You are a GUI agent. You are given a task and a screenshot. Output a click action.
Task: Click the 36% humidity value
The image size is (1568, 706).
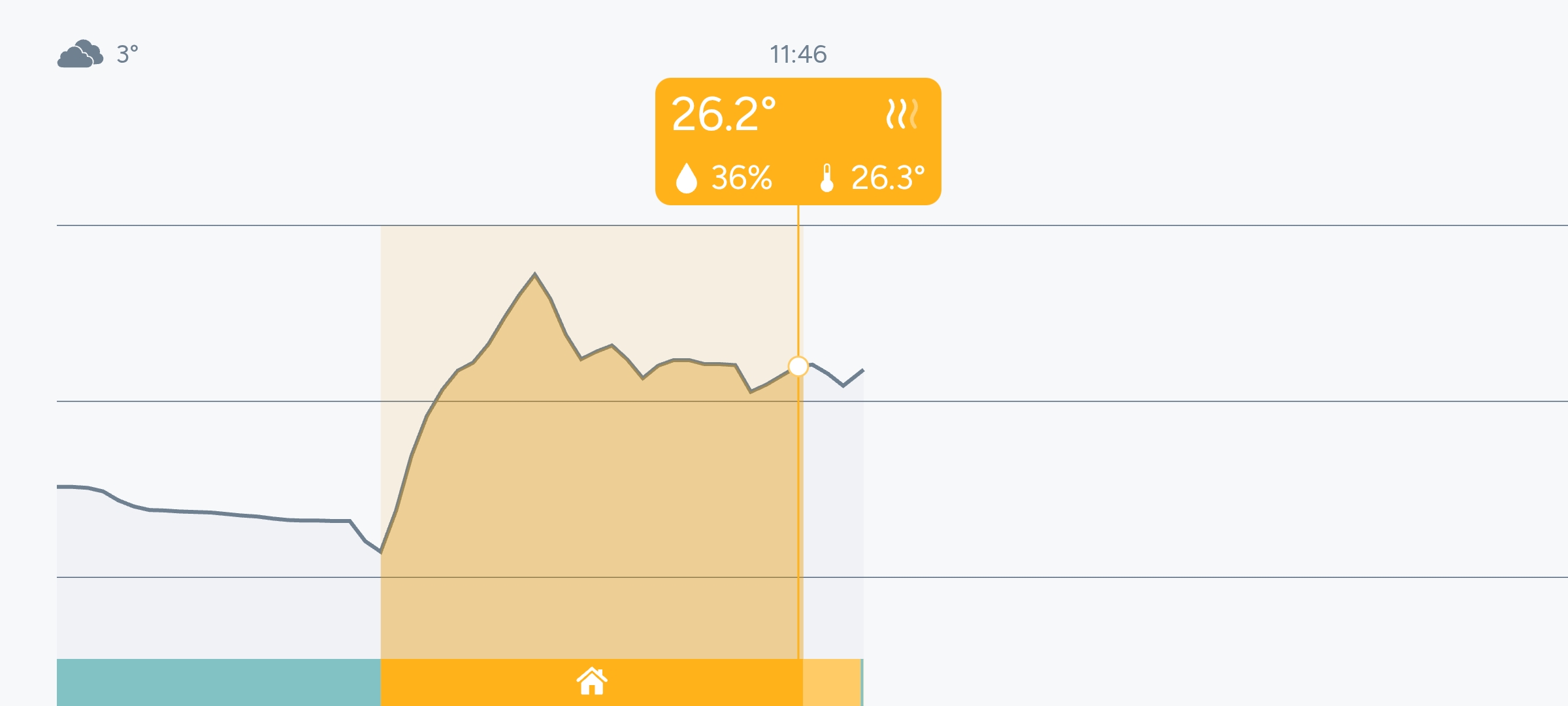click(x=742, y=178)
